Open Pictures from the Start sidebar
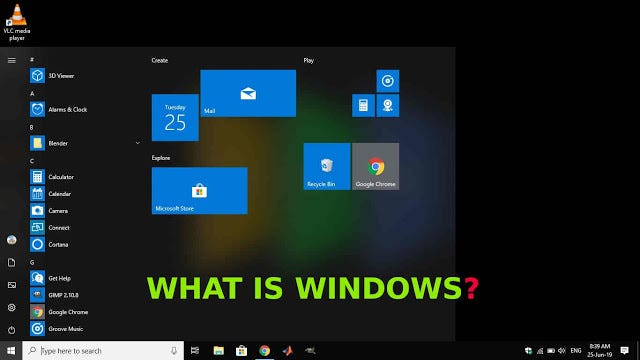 coord(11,285)
